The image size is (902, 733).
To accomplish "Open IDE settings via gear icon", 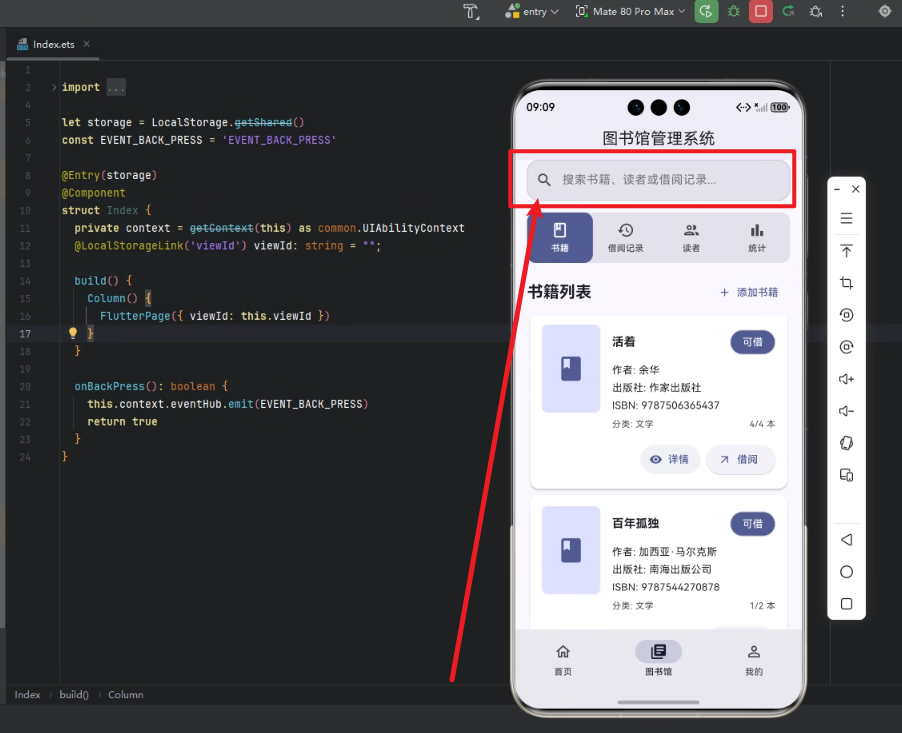I will tap(884, 11).
